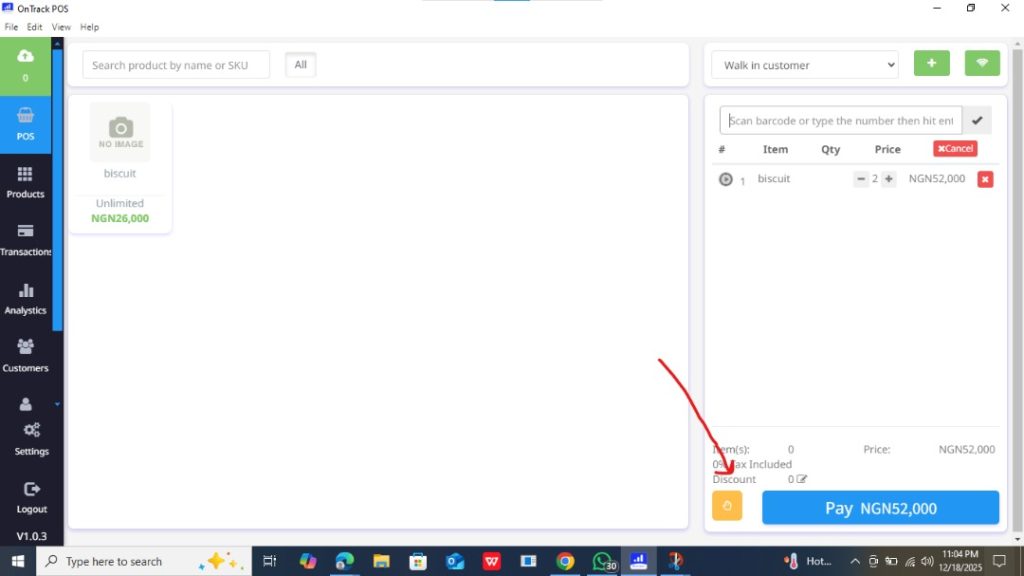1024x576 pixels.
Task: Edit the discount using pencil icon
Action: pos(802,480)
